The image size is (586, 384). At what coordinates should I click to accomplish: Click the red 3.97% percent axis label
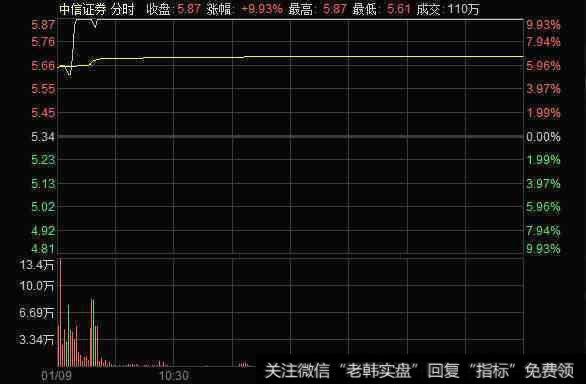click(x=543, y=89)
